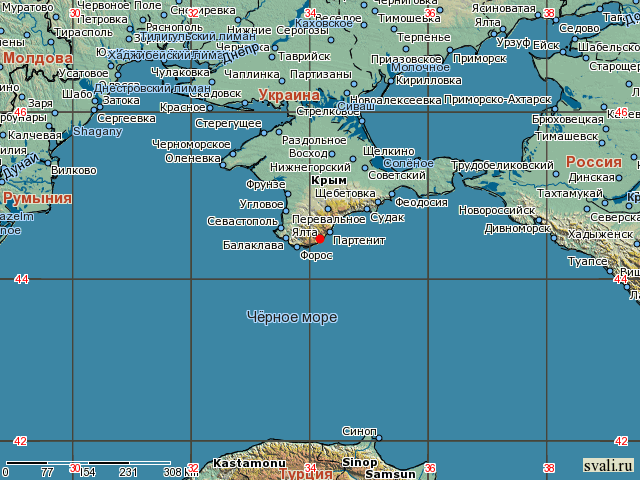Image resolution: width=640 pixels, height=480 pixels.
Task: Click the Samsun city label
Action: (x=390, y=474)
